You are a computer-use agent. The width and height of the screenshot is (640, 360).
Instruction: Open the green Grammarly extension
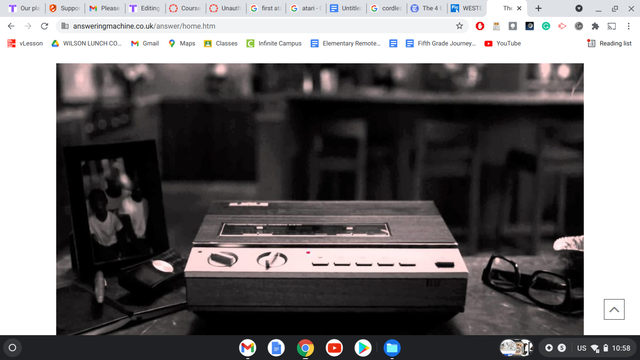546,26
